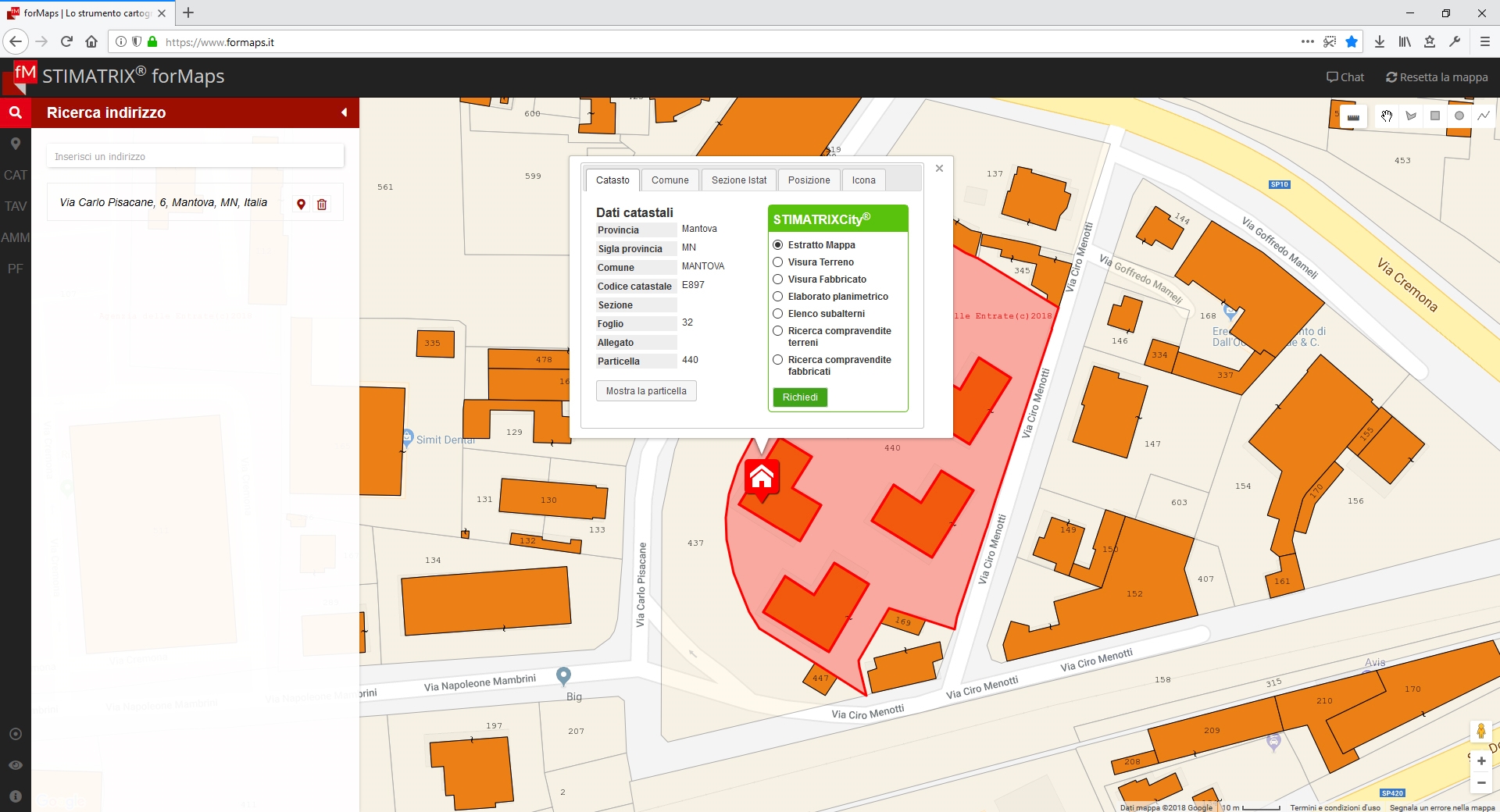Open page actions three-dots menu
The height and width of the screenshot is (812, 1500).
[x=1307, y=41]
